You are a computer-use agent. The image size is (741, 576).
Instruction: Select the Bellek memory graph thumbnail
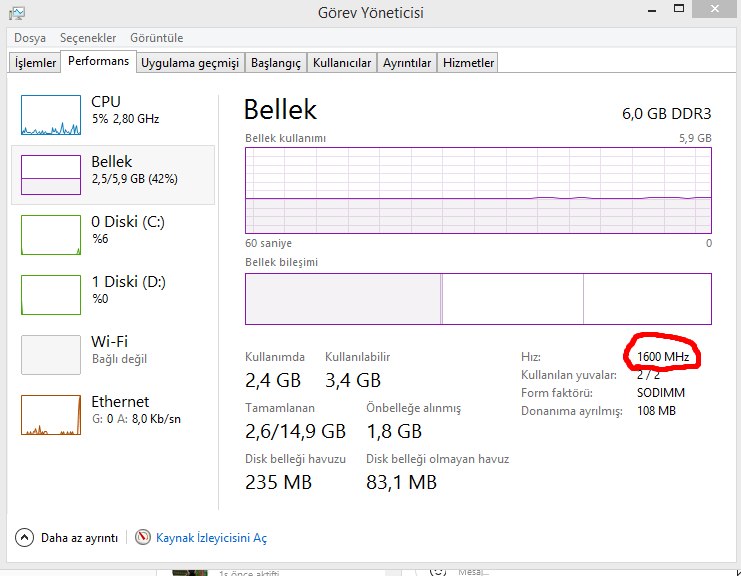click(51, 175)
